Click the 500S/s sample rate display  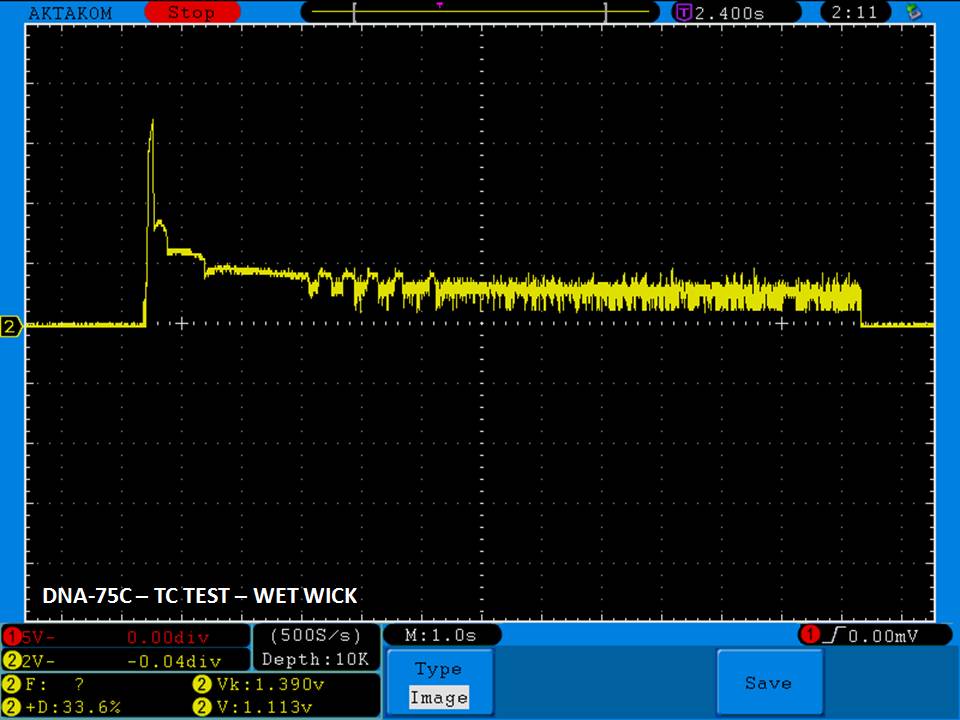tap(316, 635)
